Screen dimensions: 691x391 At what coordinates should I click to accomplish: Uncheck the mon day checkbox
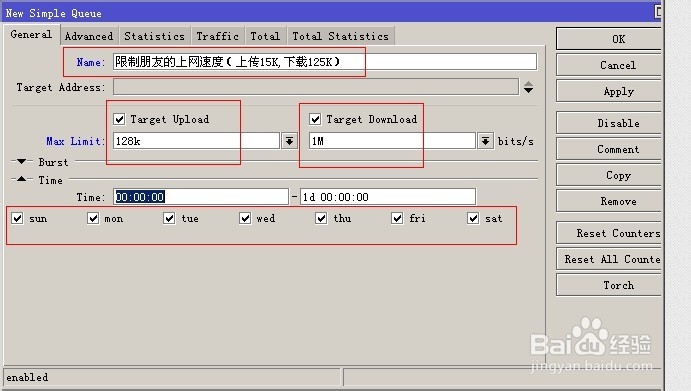coord(93,218)
